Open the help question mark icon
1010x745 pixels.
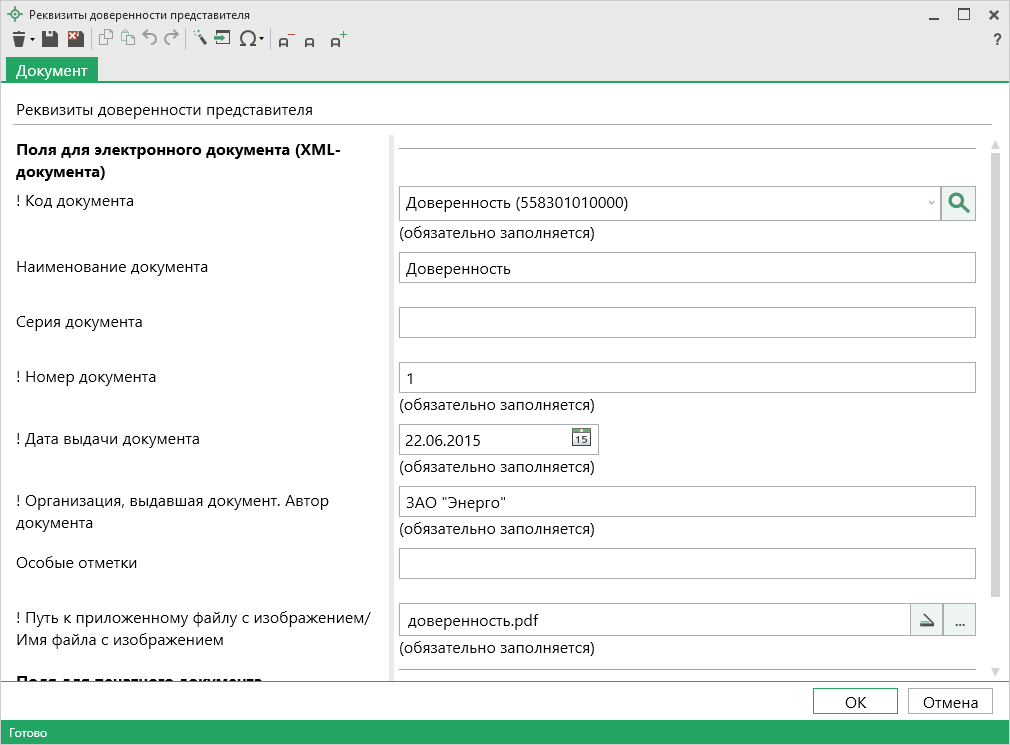point(996,40)
